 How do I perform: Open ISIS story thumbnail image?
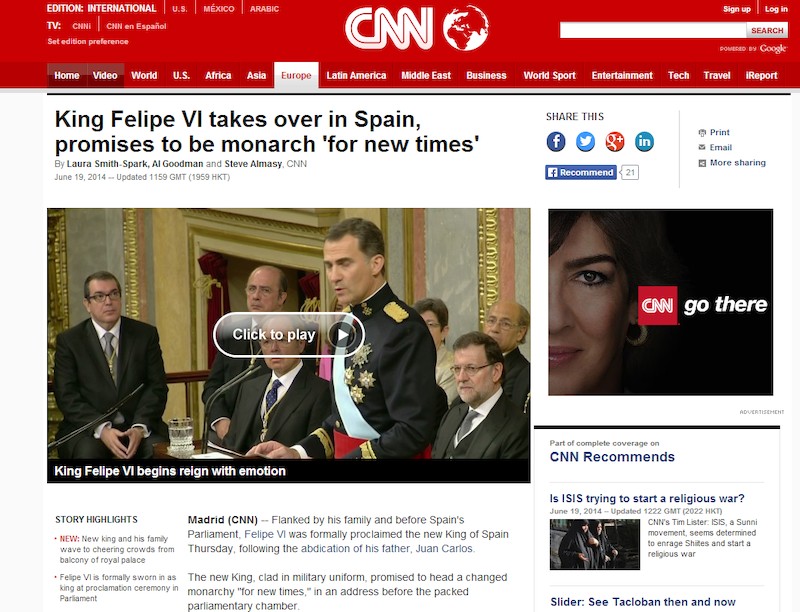pyautogui.click(x=594, y=544)
